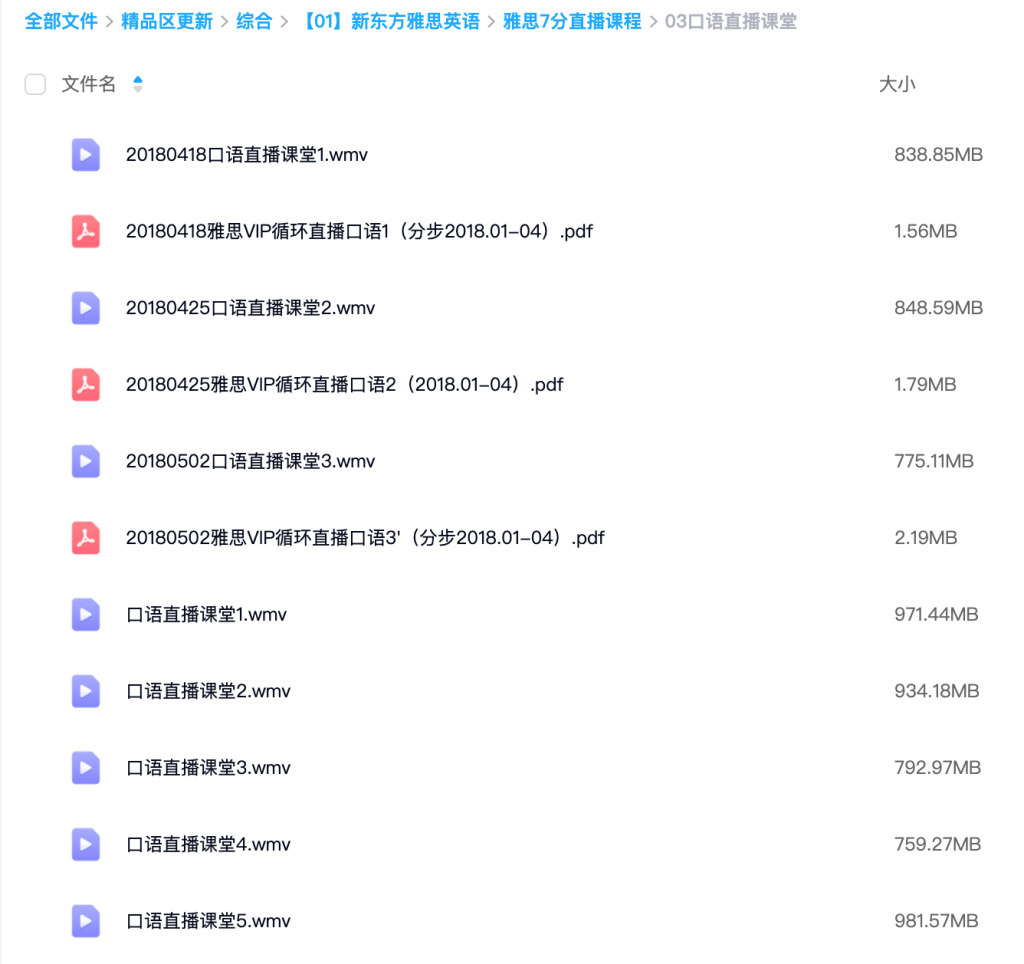Open 20180425雅思VIP循环直播口语2 pdf file
The height and width of the screenshot is (964, 1024).
345,385
